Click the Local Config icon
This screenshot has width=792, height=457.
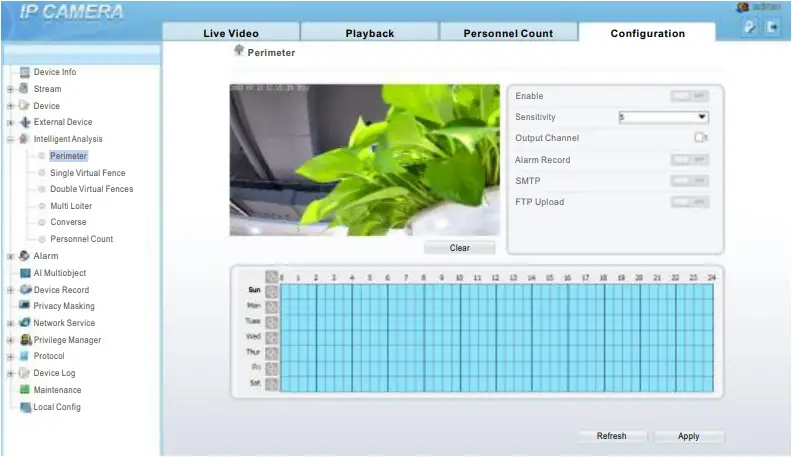25,407
